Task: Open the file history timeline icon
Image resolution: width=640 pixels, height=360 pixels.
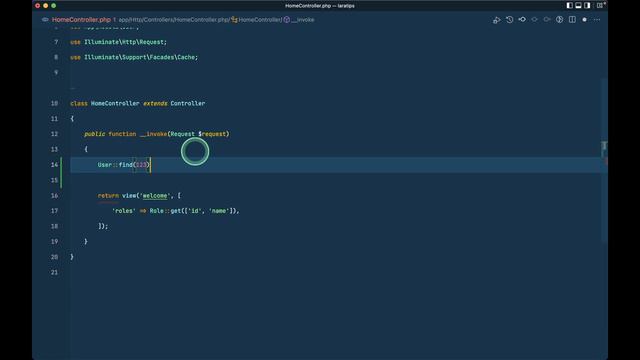Action: 509,20
